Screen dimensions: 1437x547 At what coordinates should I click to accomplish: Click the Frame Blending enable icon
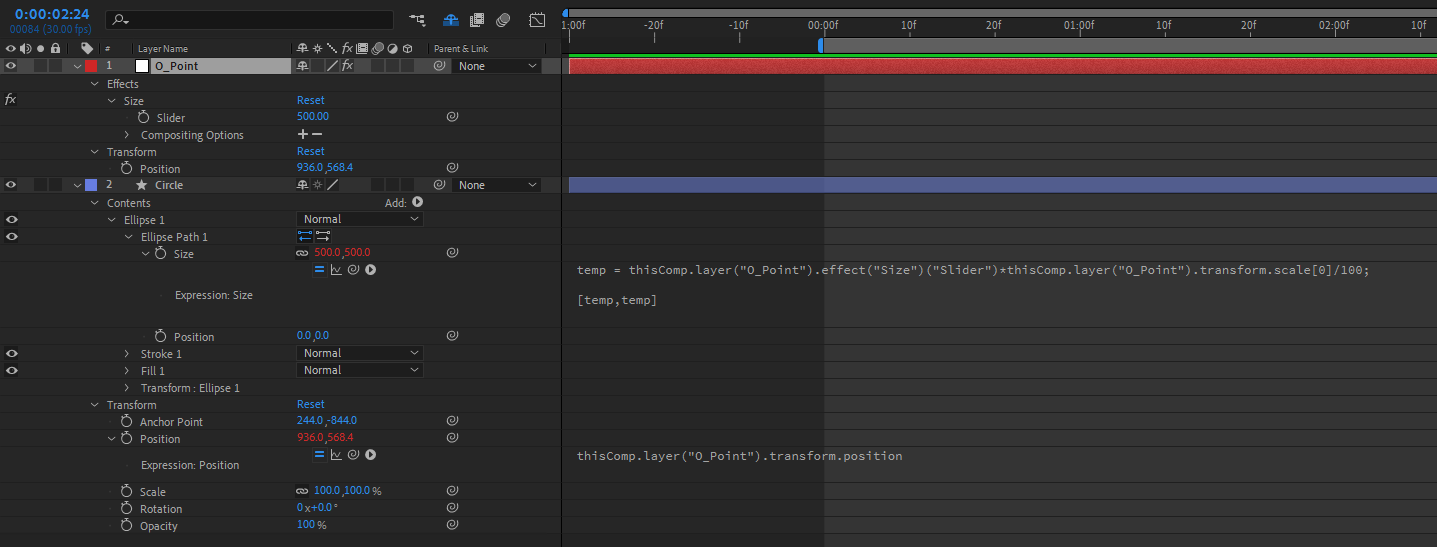click(477, 20)
